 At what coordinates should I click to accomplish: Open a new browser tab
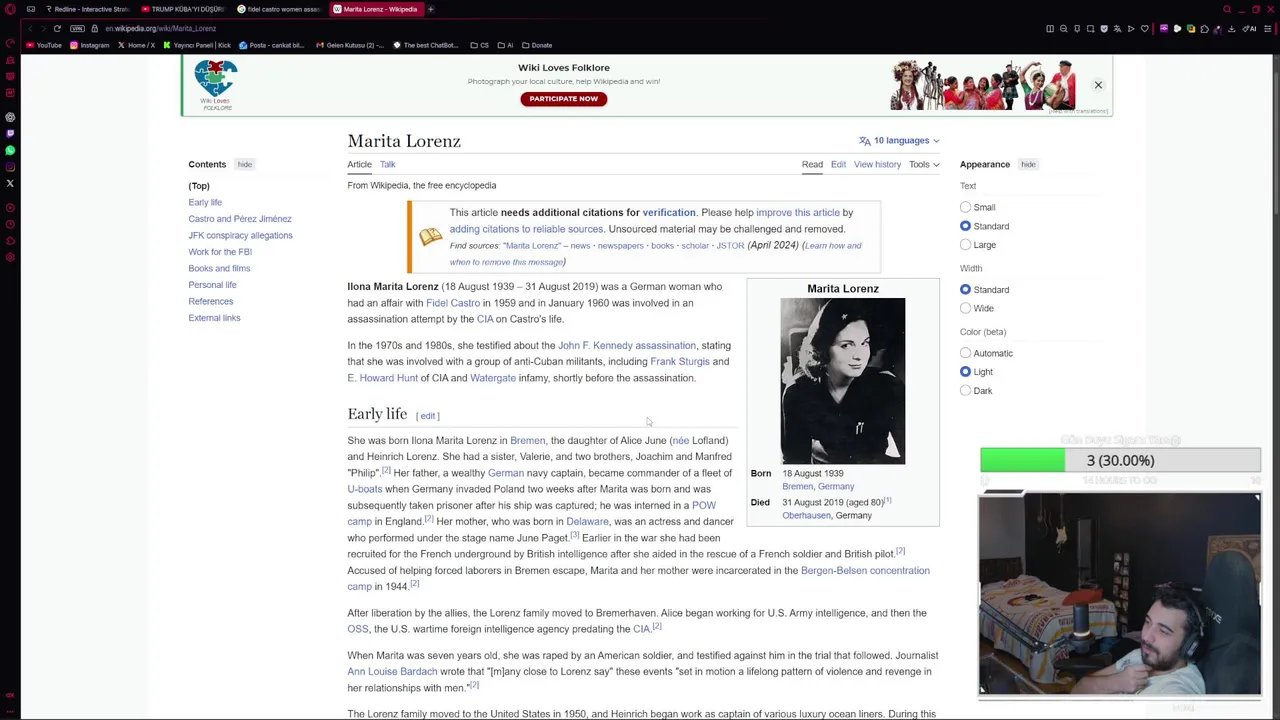431,9
